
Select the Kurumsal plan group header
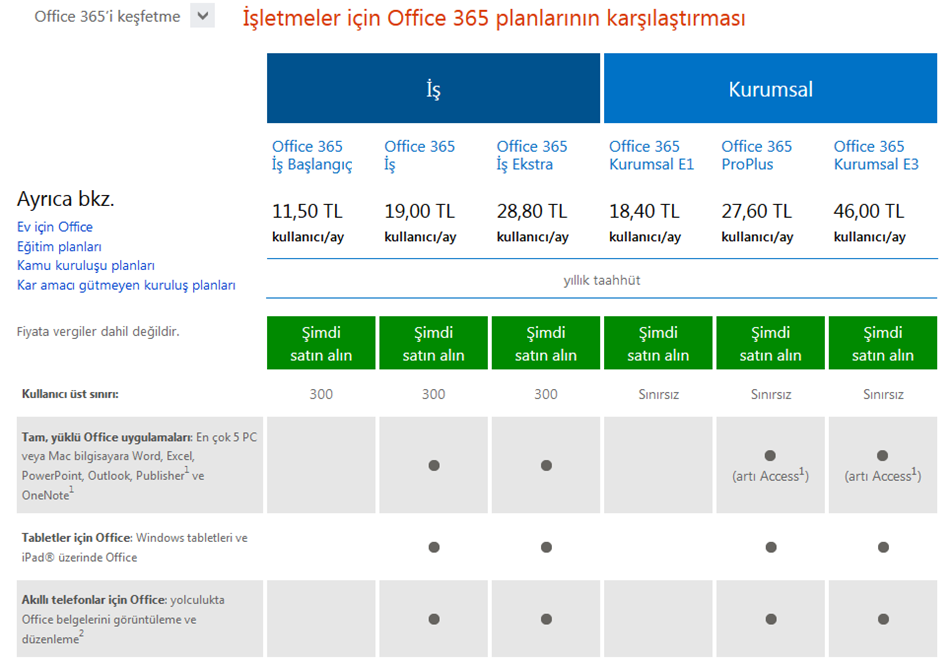[770, 88]
